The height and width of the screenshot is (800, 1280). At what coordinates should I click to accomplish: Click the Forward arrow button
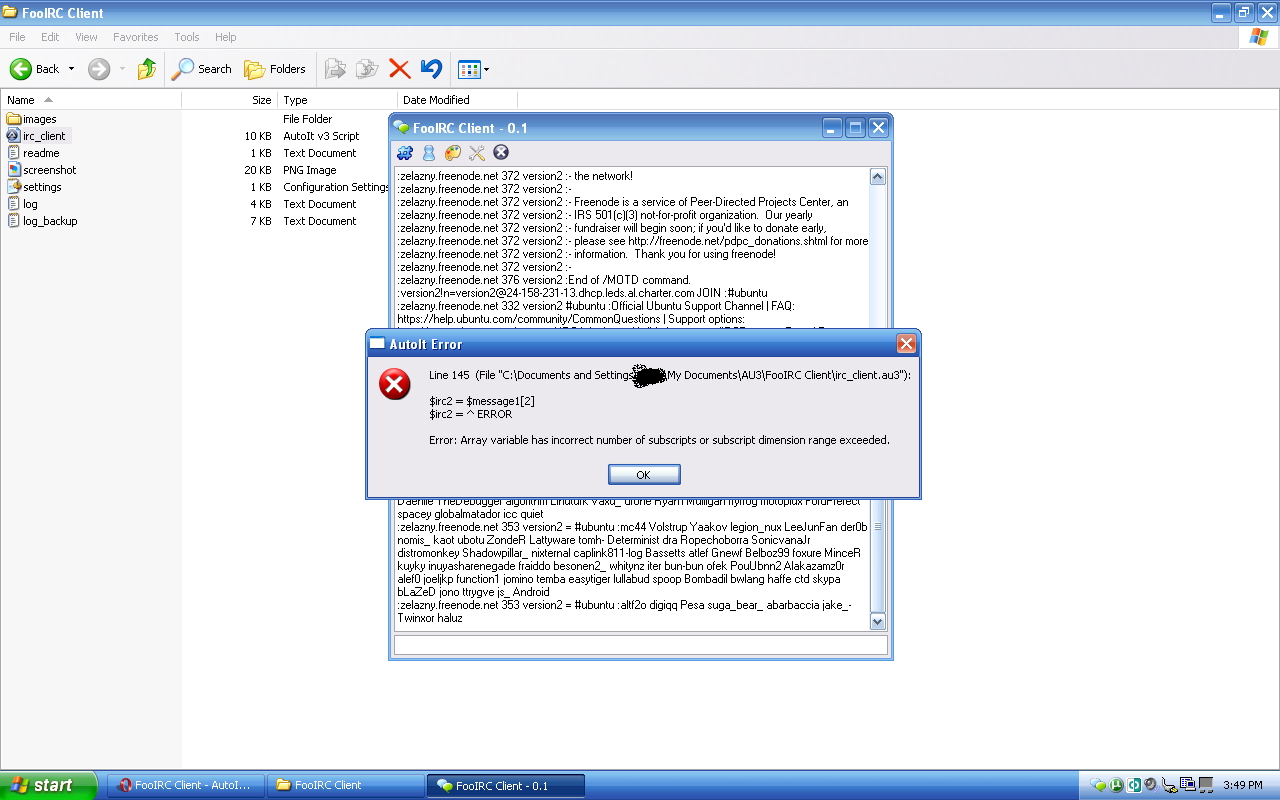pyautogui.click(x=99, y=69)
